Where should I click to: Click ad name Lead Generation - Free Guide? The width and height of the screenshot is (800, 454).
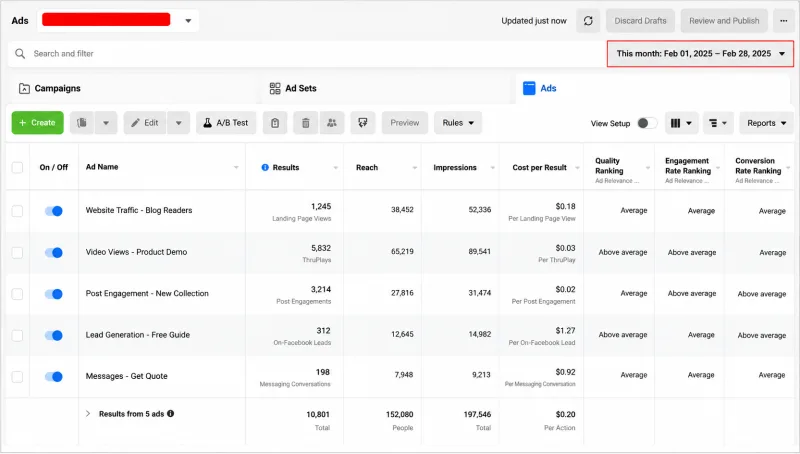tap(138, 335)
